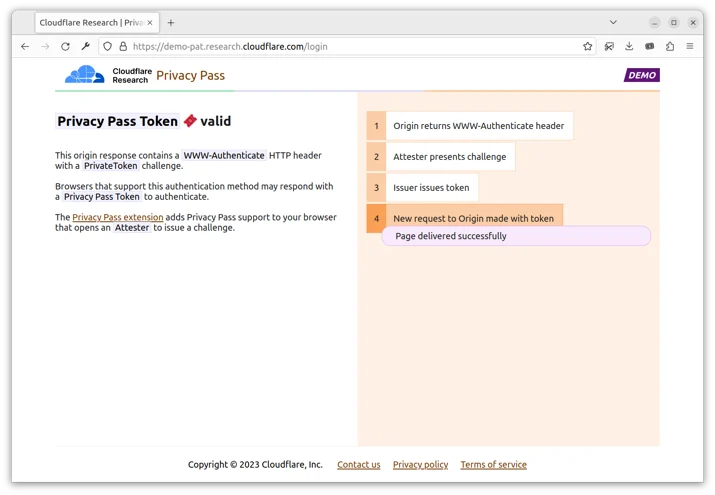
Task: Go back with the browser back arrow
Action: pyautogui.click(x=25, y=46)
